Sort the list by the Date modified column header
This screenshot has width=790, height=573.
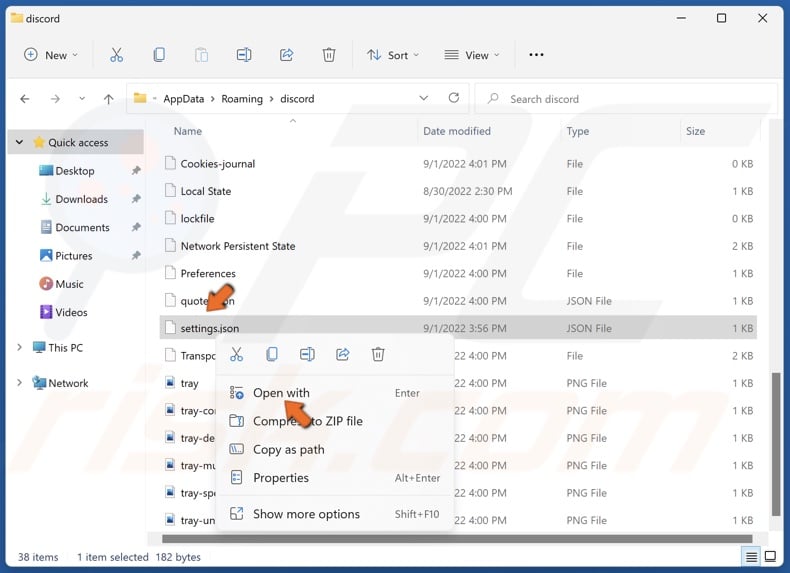(x=457, y=131)
